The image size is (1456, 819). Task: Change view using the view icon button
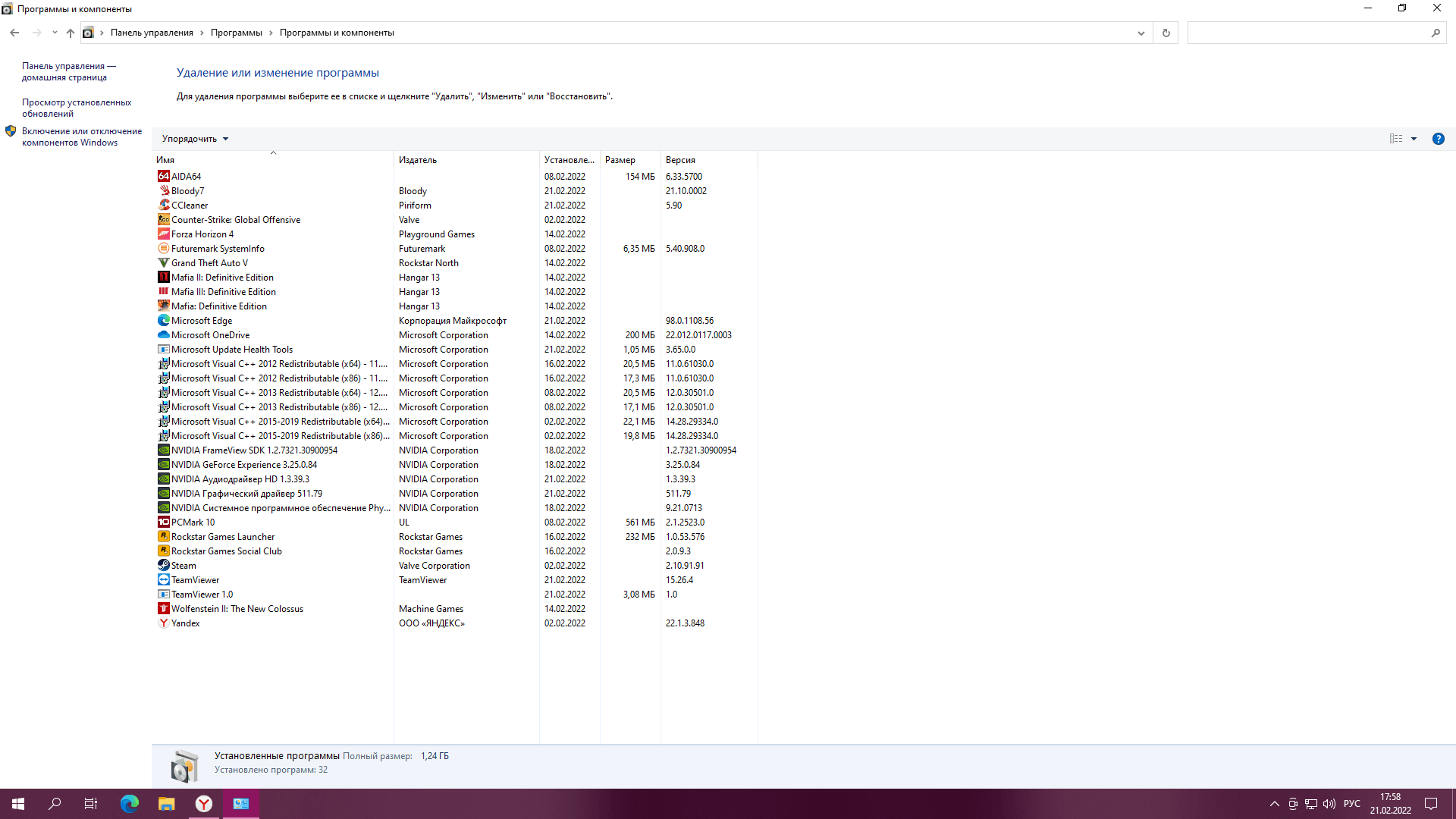tap(1395, 139)
